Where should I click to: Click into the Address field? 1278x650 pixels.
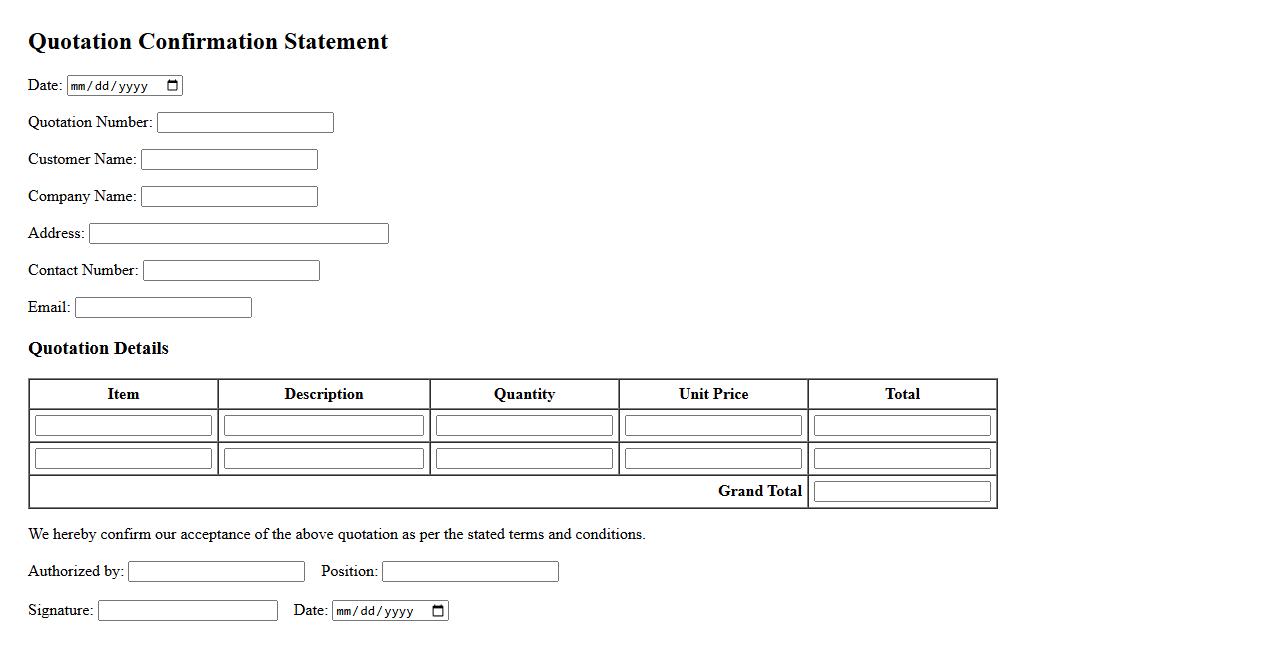click(x=238, y=234)
